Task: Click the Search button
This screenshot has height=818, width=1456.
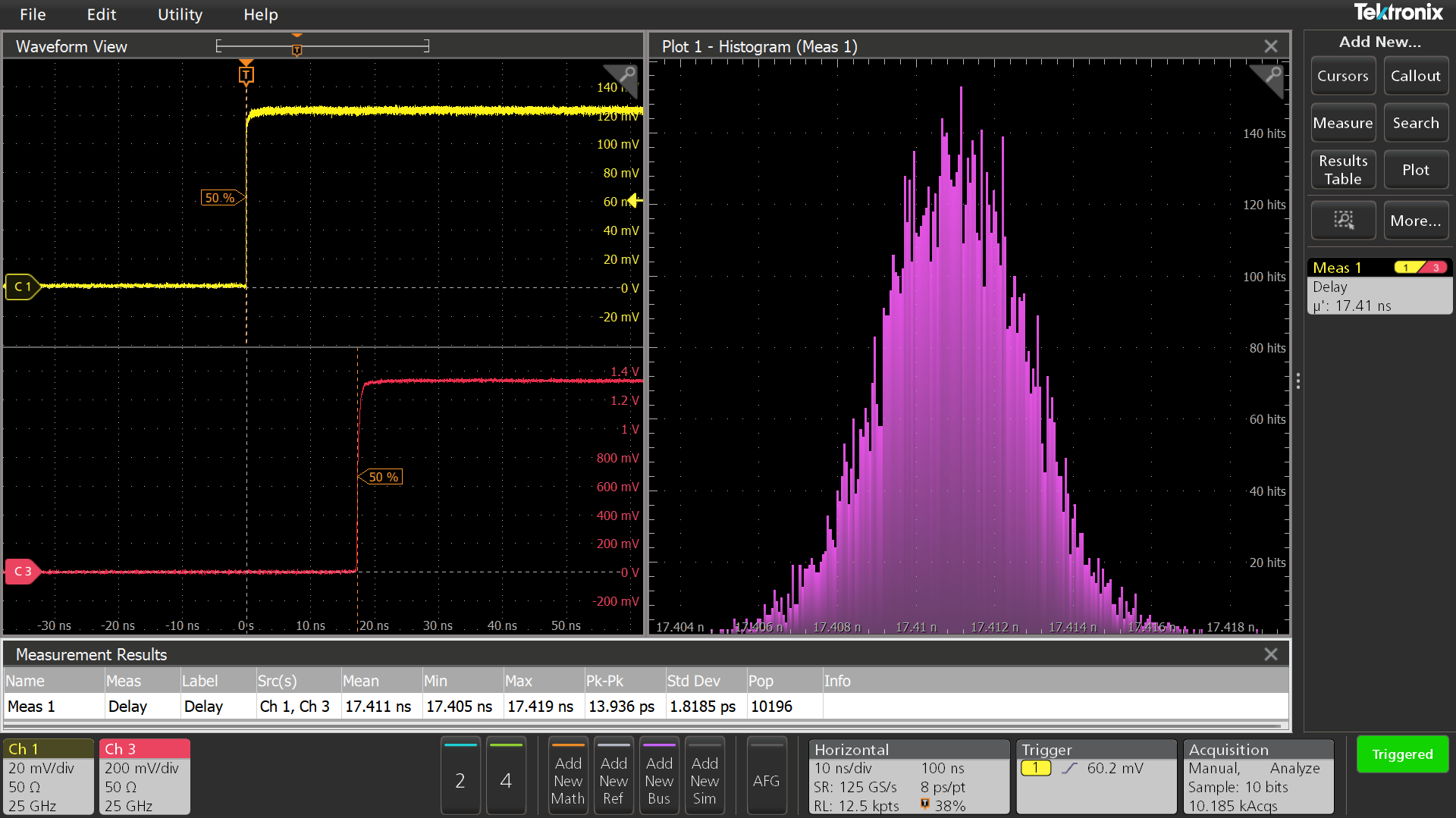Action: pyautogui.click(x=1415, y=123)
